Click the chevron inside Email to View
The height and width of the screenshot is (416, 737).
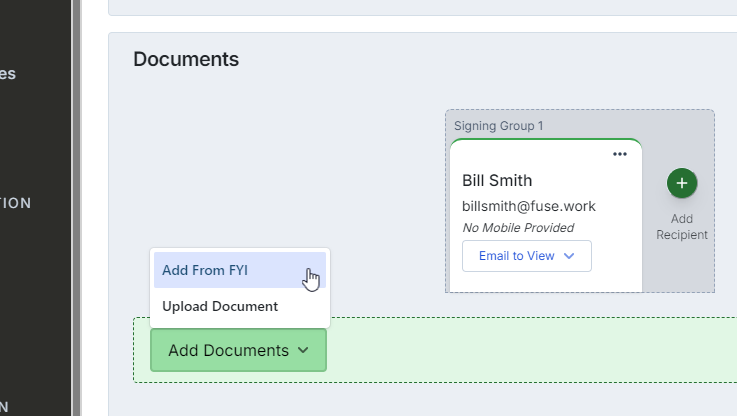tap(569, 256)
